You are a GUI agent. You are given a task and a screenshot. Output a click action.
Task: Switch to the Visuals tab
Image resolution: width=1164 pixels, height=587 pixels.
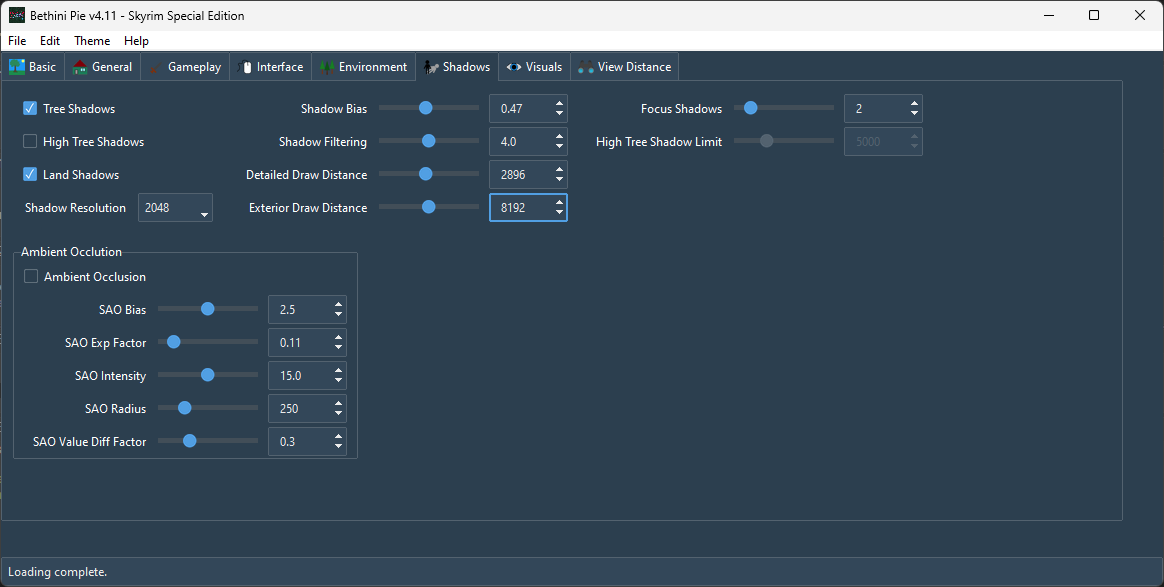534,67
